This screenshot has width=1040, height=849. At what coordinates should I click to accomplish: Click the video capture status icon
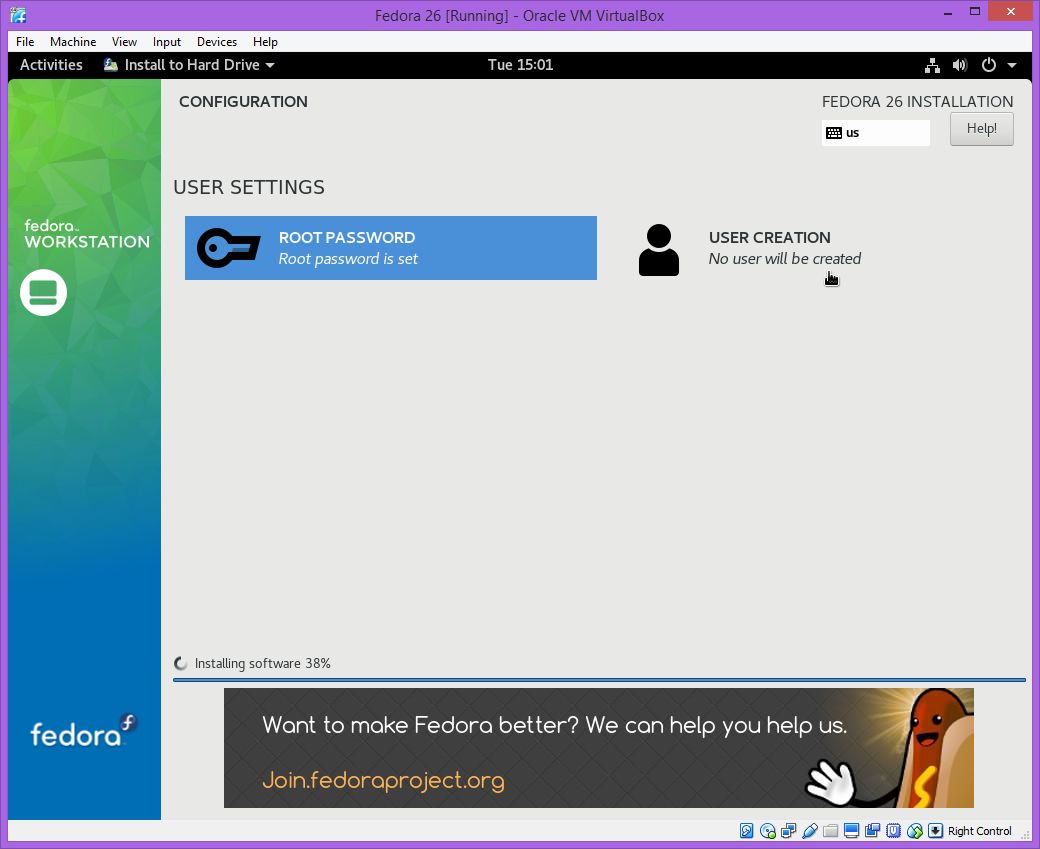[872, 830]
